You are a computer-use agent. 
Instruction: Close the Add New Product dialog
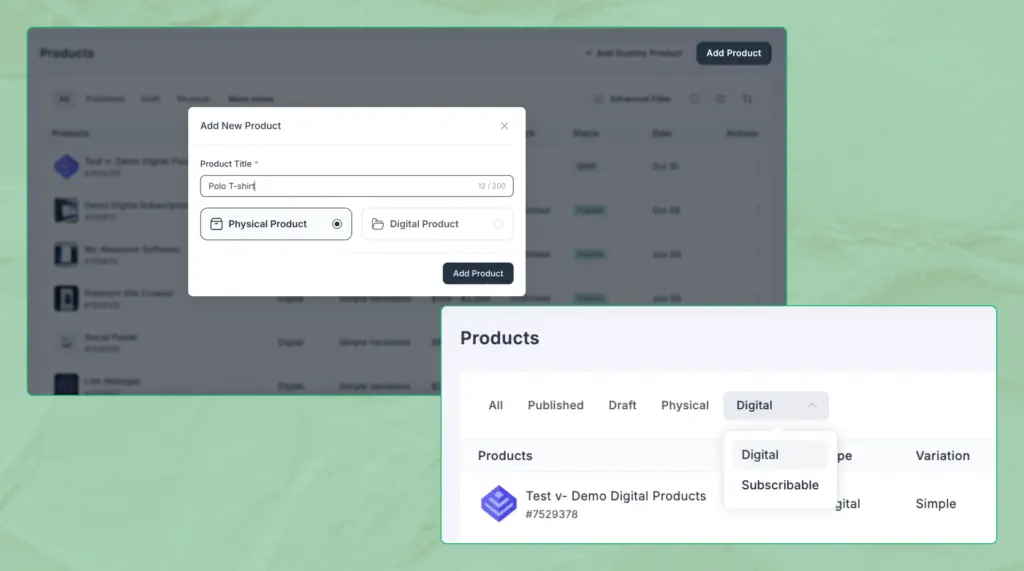(504, 126)
